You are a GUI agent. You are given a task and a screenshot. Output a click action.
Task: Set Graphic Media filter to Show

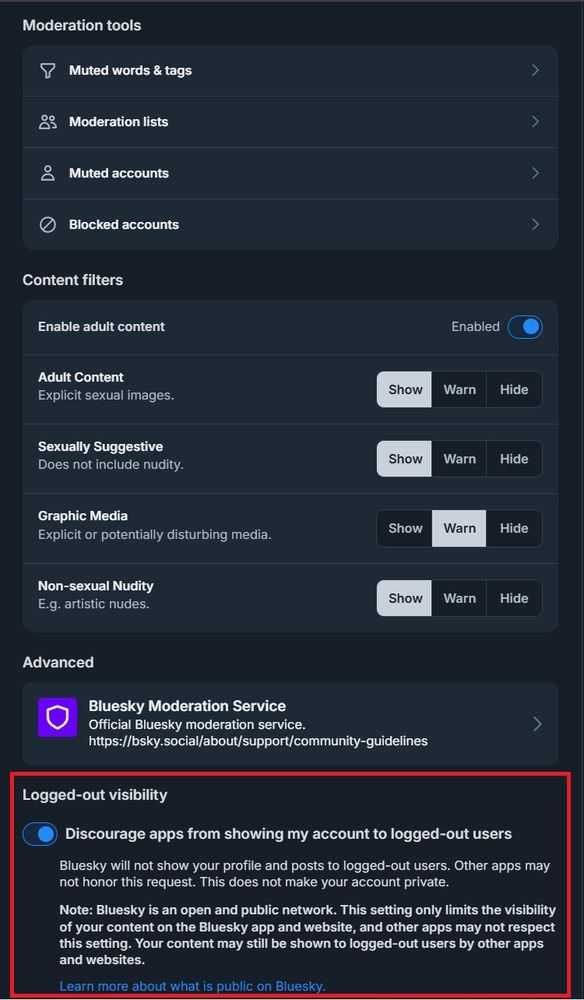click(x=405, y=529)
